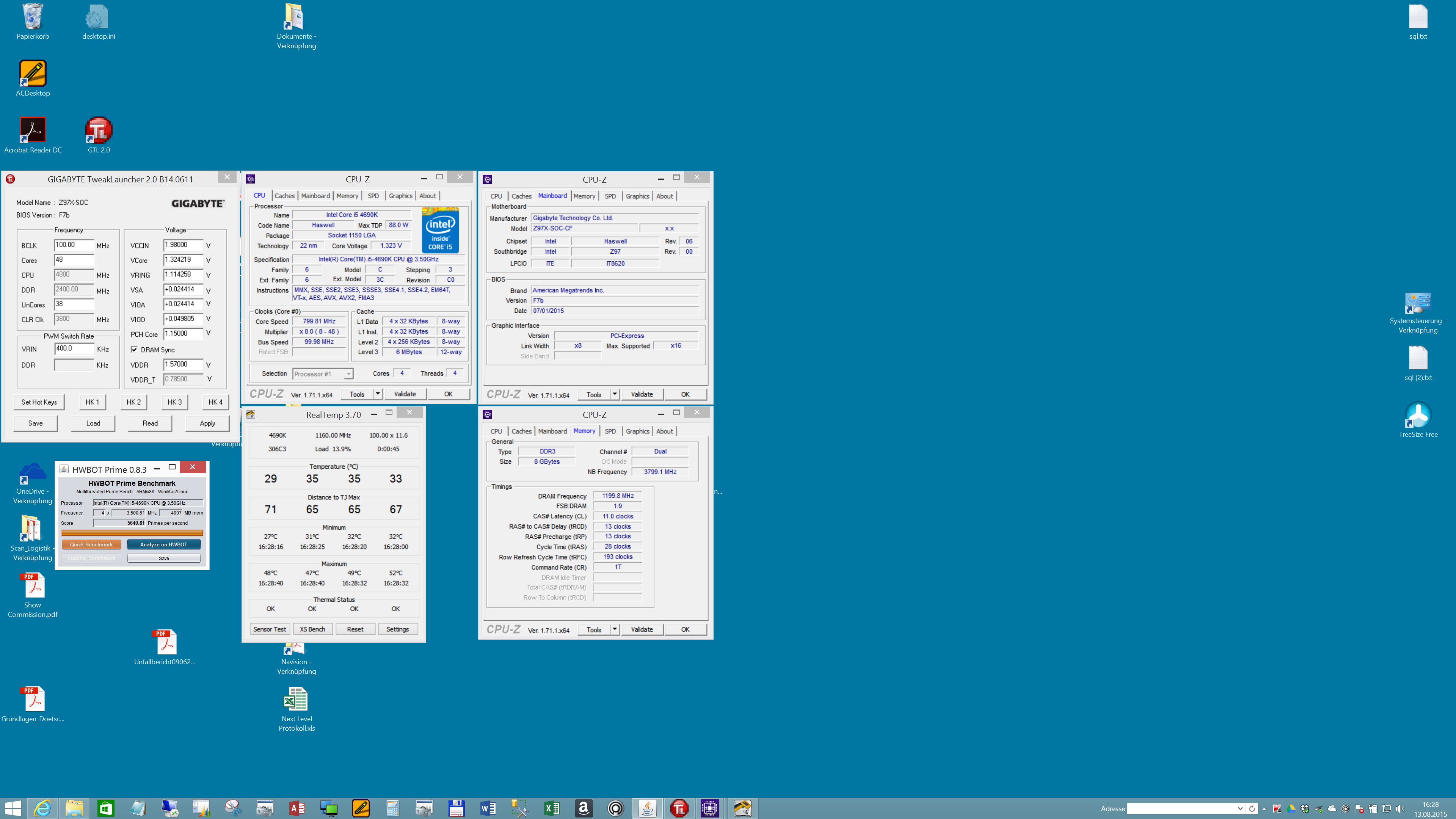
Task: Click the VRIN PWM switch rate field
Action: 74,348
